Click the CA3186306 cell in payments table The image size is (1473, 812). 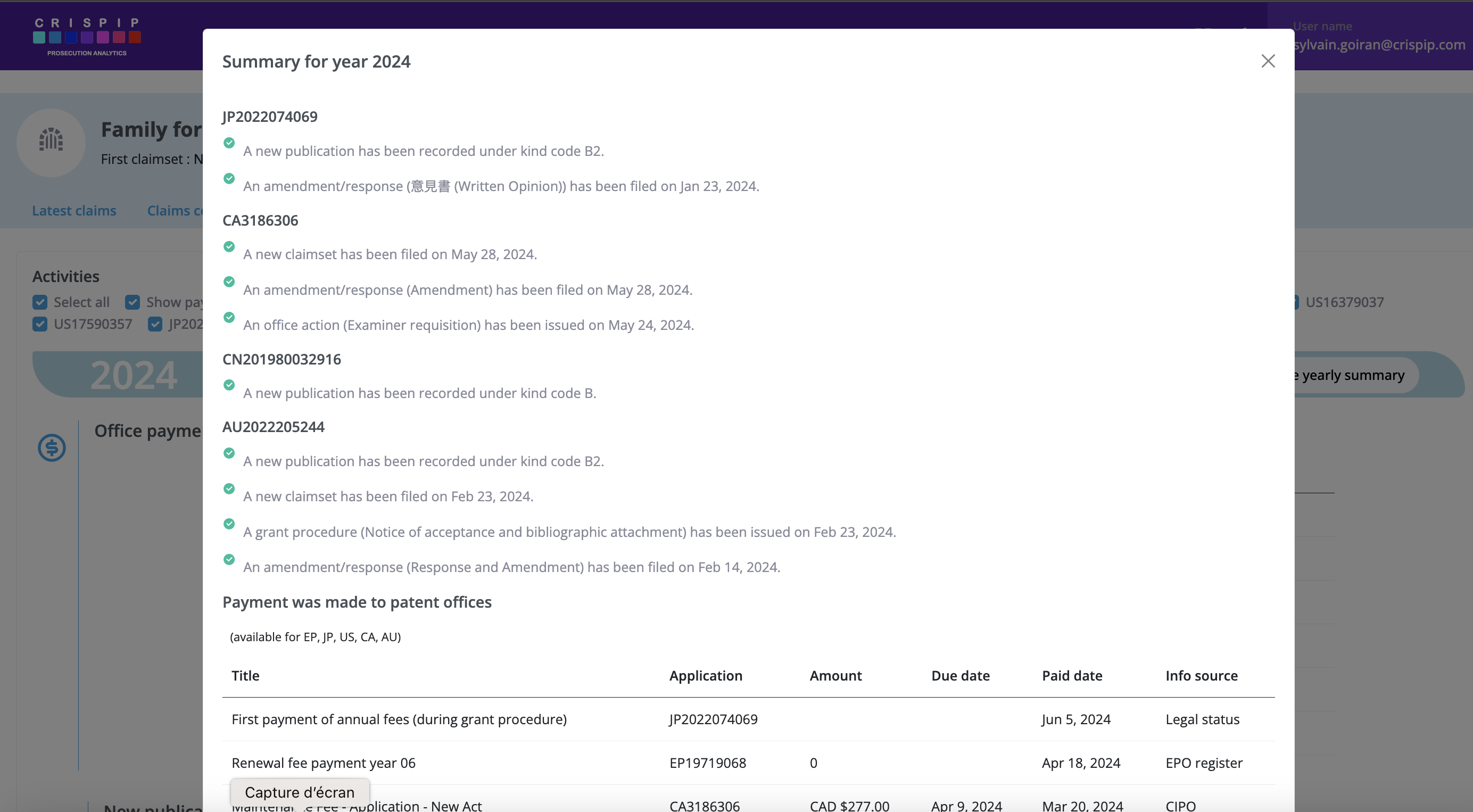coord(705,805)
